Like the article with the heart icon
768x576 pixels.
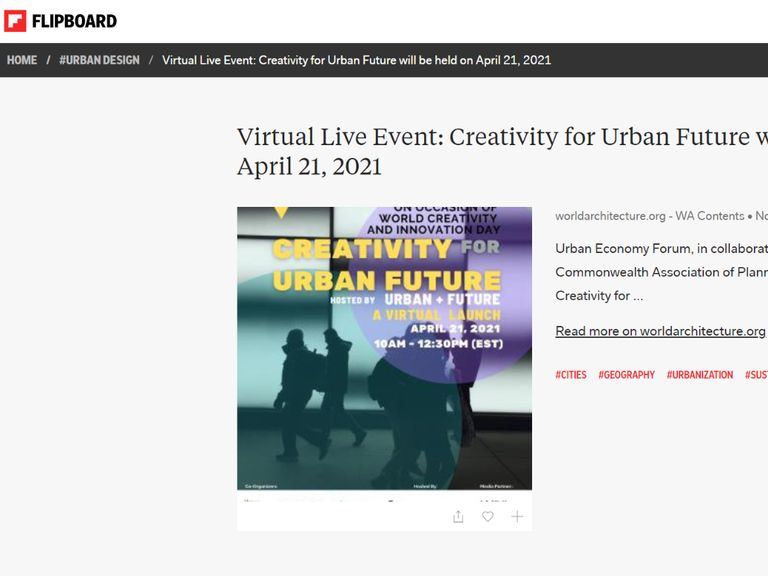pyautogui.click(x=488, y=516)
